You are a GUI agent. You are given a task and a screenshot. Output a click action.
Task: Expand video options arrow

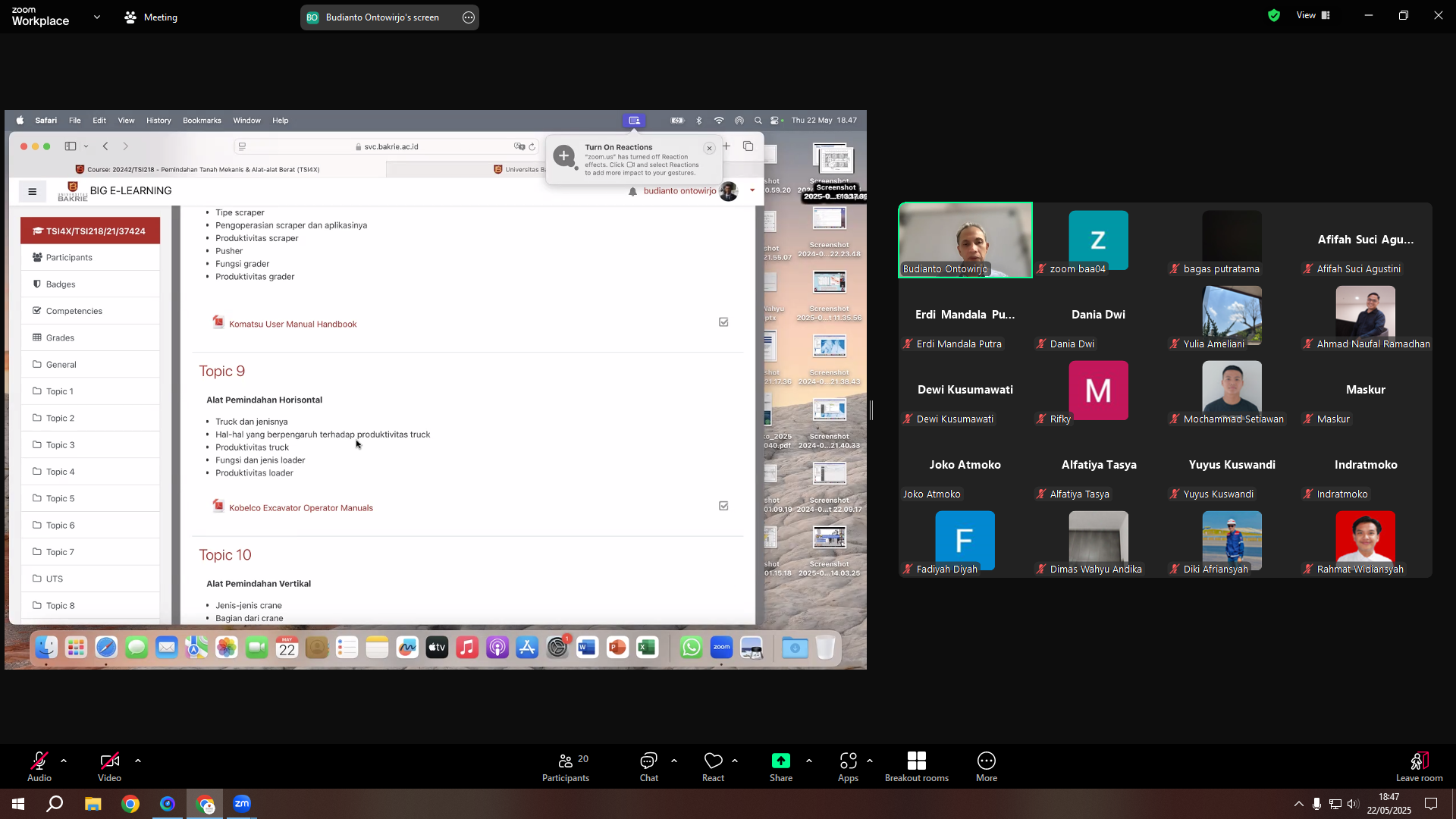point(138,761)
